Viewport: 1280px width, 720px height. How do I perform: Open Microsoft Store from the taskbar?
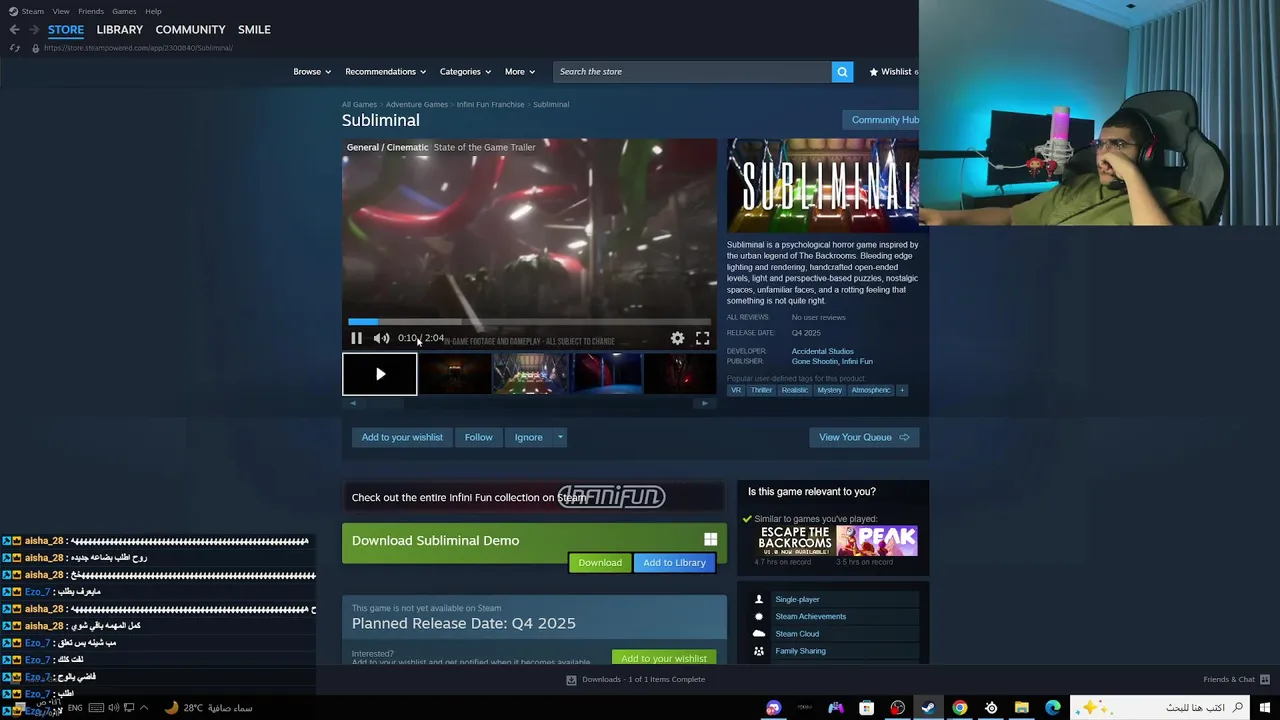click(x=867, y=708)
